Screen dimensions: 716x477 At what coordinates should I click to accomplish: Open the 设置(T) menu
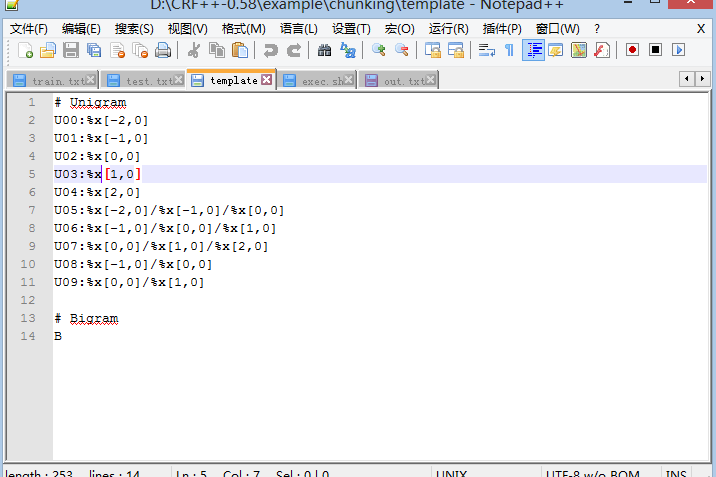351,29
